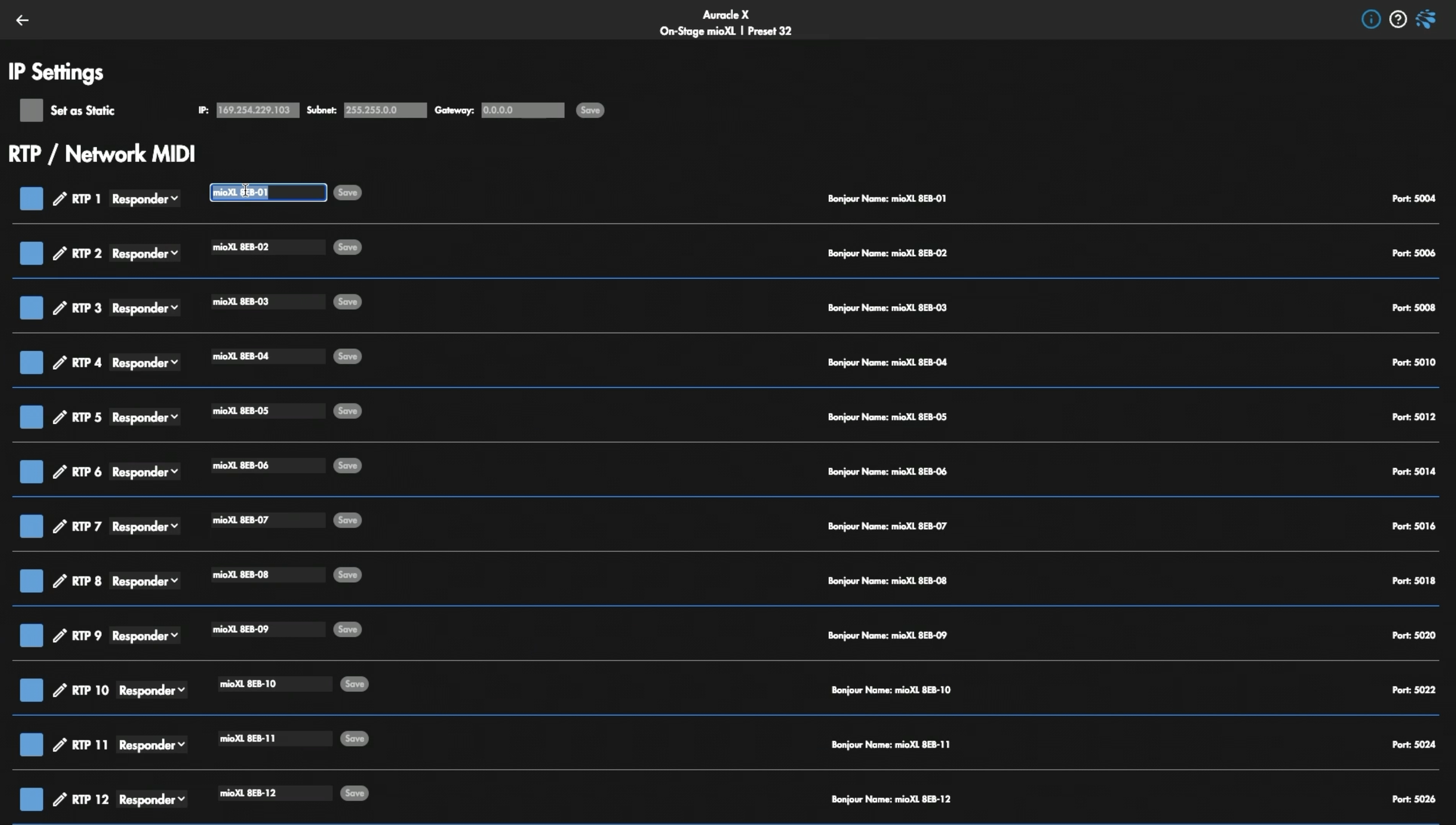Click the On-Stage mioXL | Preset 32 title

725,31
